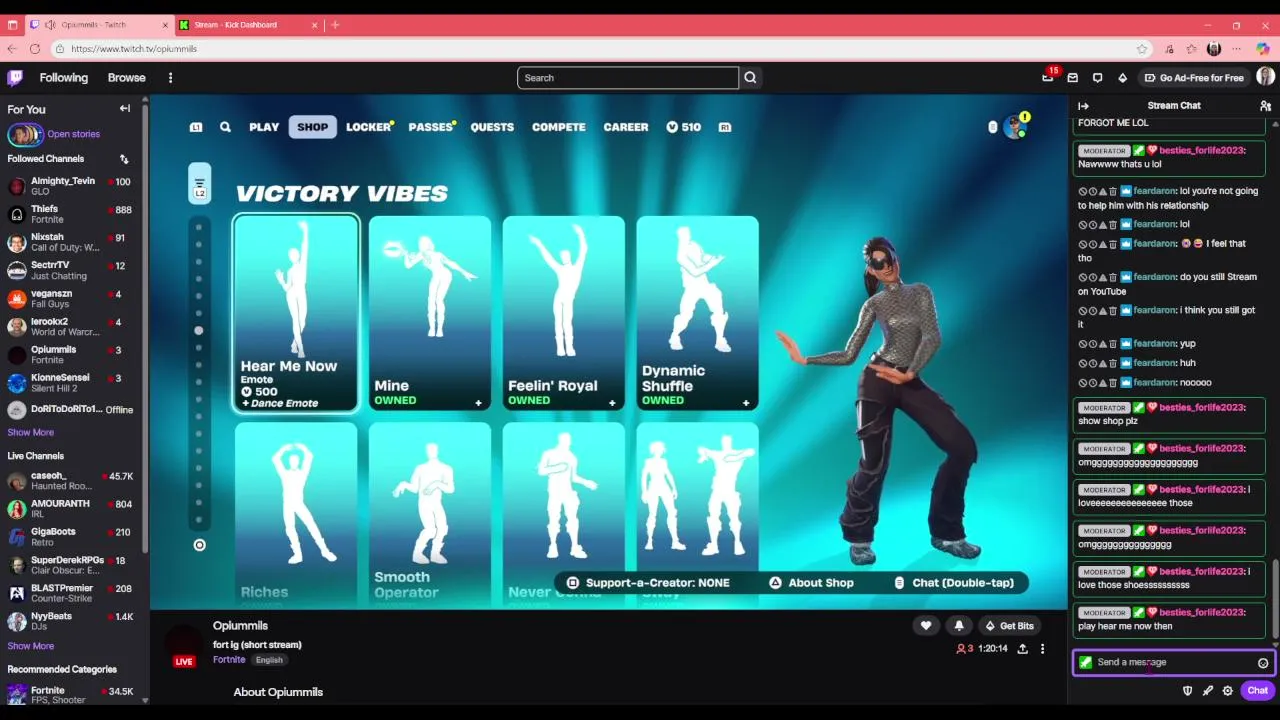Open the LOCKER tab

[x=368, y=127]
